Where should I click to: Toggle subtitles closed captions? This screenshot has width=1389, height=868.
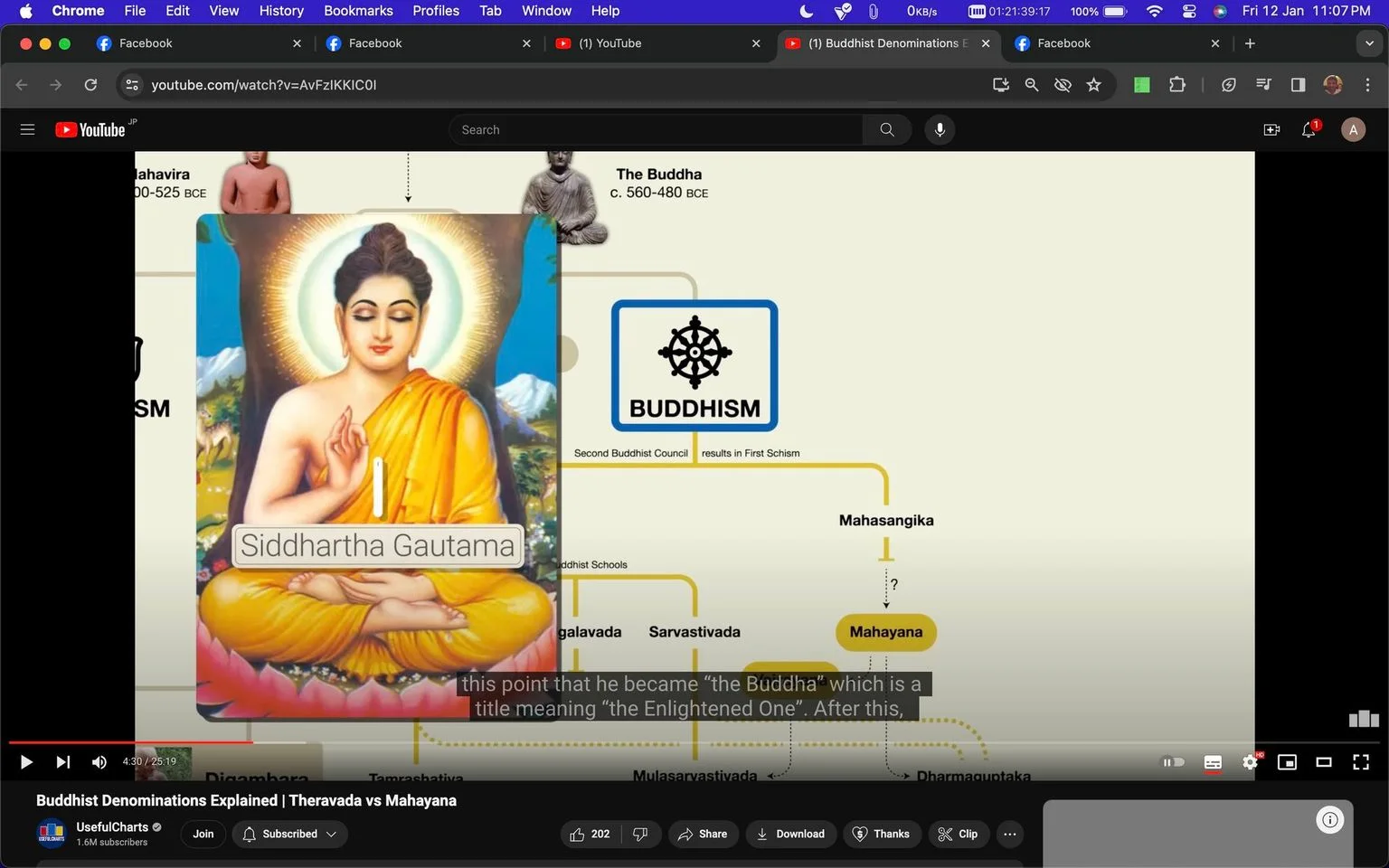pos(1213,762)
